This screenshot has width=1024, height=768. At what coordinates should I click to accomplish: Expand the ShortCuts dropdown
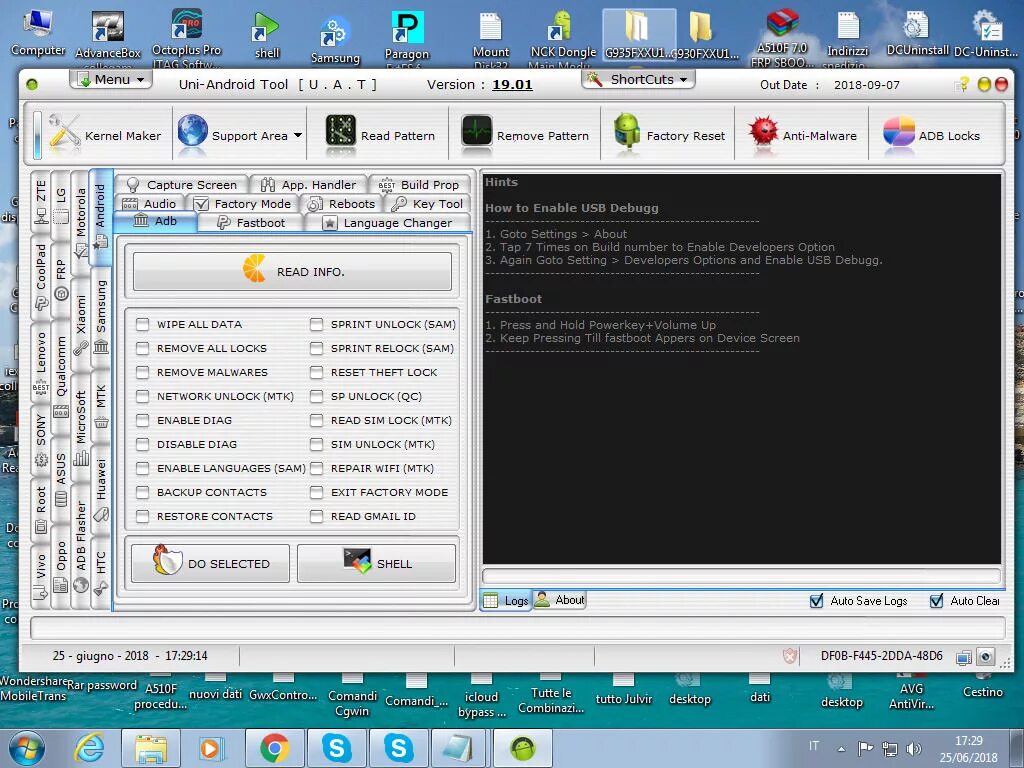[x=638, y=79]
